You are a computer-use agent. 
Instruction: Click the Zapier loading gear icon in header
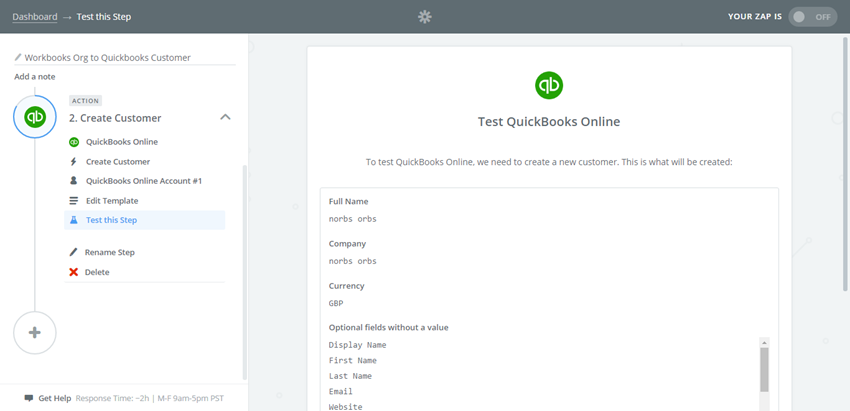[x=424, y=17]
